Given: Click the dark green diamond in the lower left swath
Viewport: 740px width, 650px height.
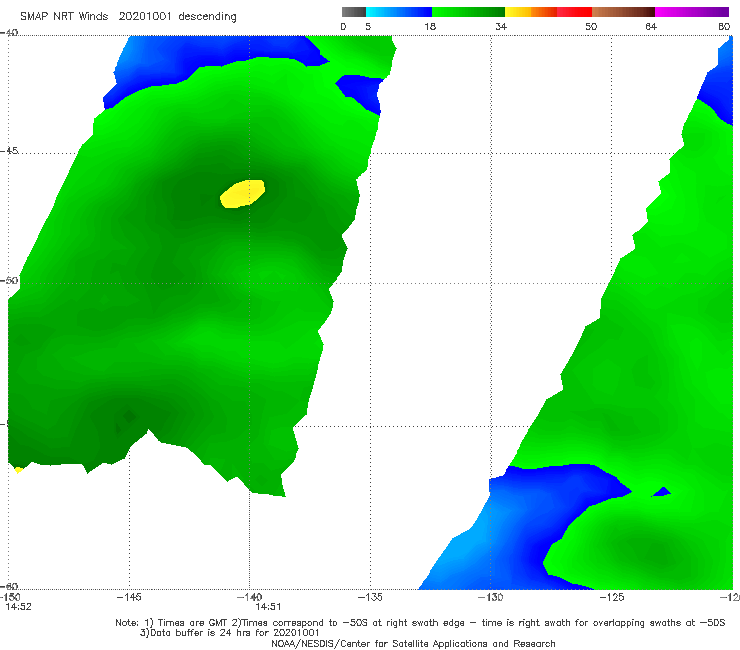Looking at the screenshot, I should pos(129,416).
